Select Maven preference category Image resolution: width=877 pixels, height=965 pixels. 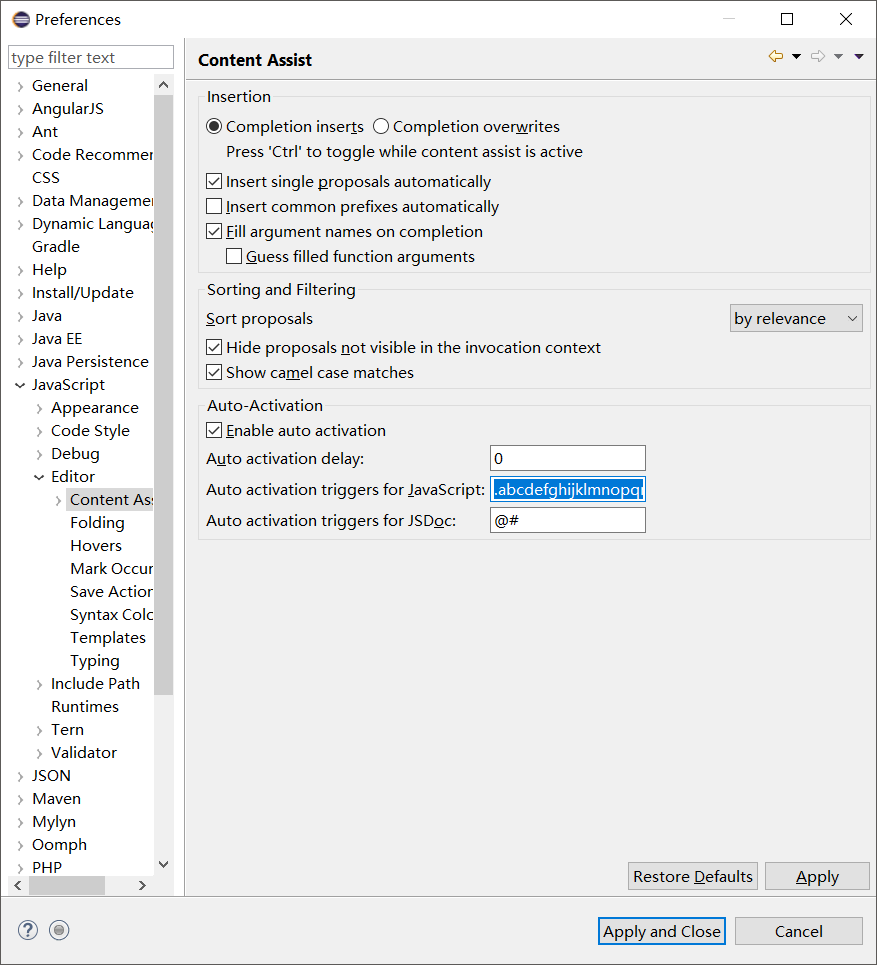click(x=56, y=798)
